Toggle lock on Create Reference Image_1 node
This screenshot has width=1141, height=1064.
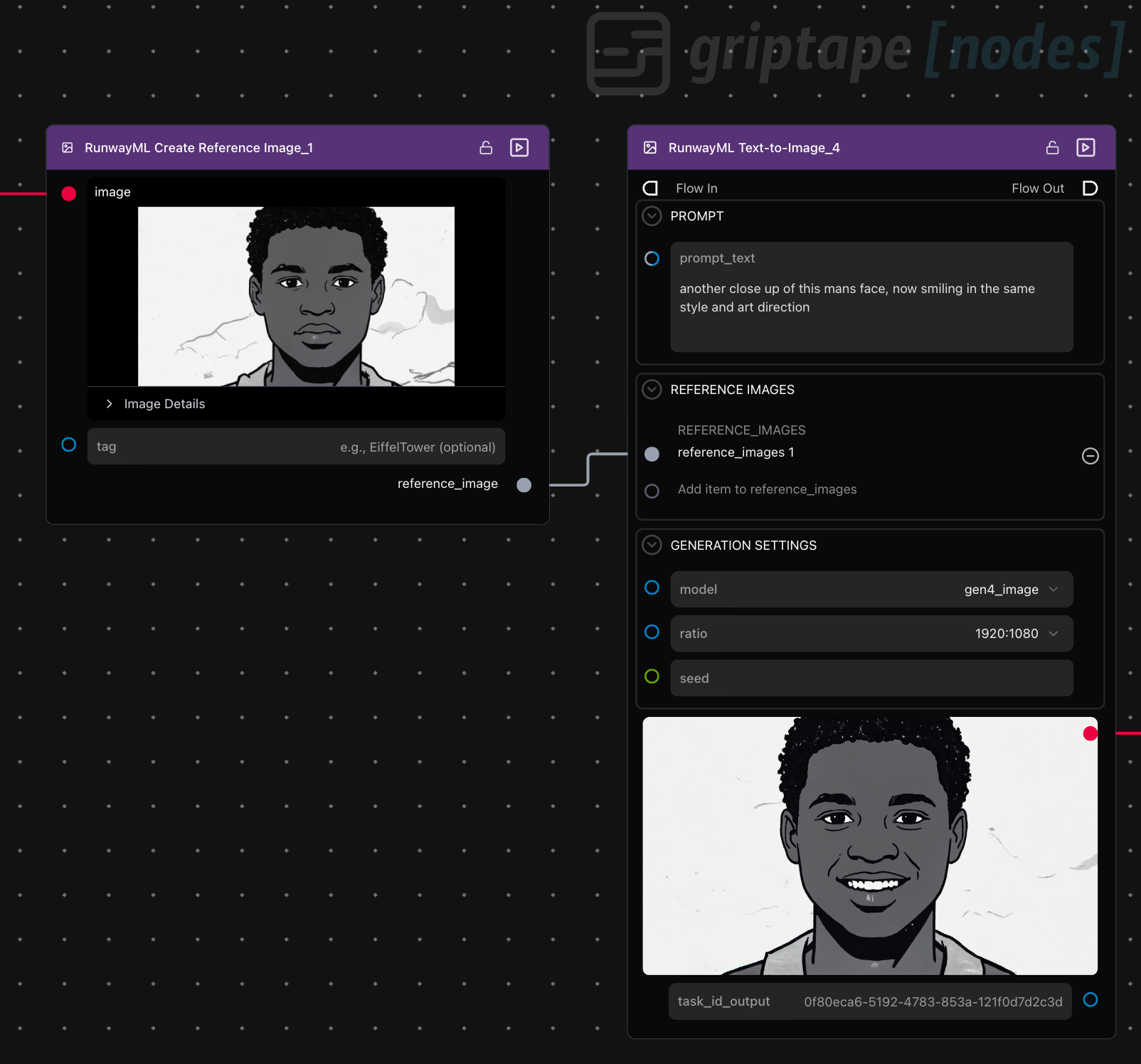486,147
